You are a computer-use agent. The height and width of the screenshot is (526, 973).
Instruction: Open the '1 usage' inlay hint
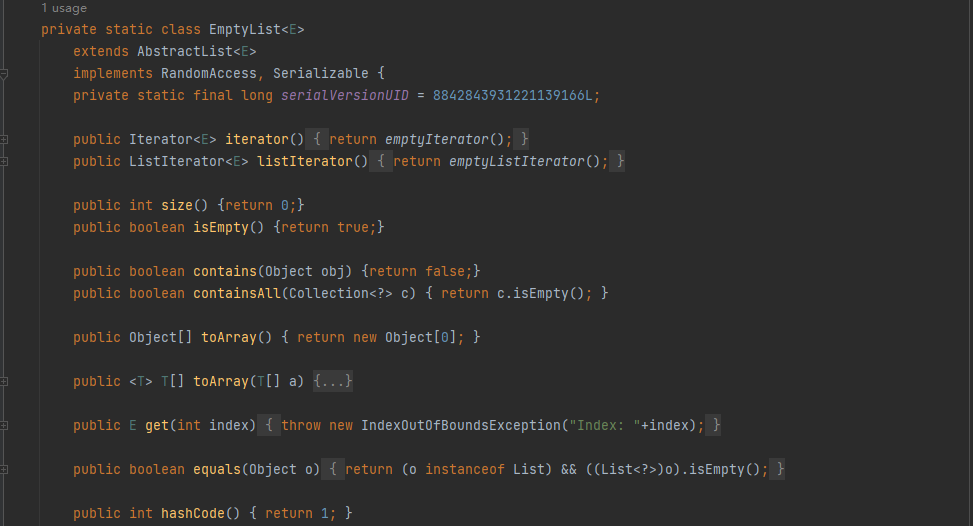[x=64, y=8]
